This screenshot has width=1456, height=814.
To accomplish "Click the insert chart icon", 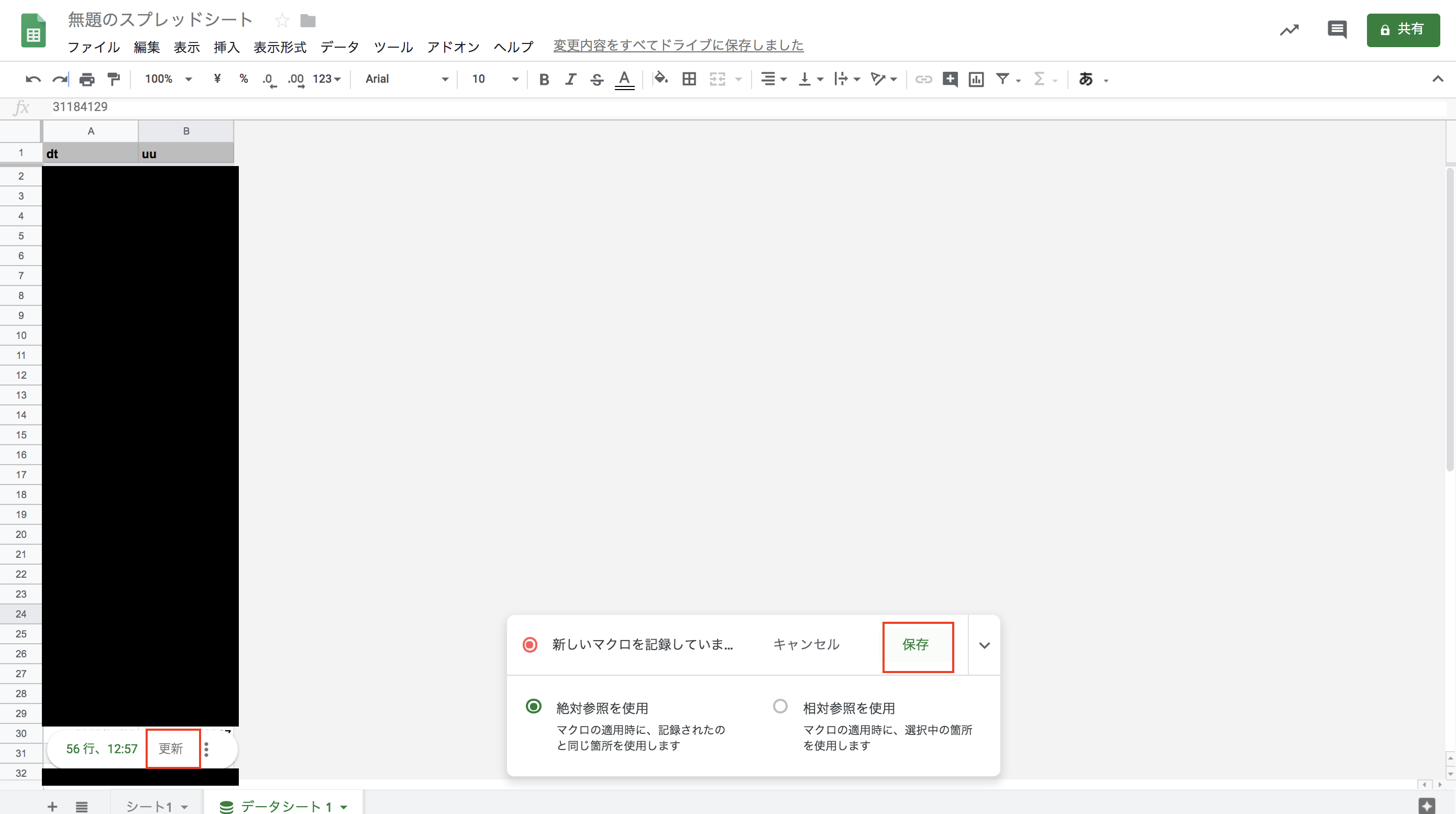I will point(976,79).
